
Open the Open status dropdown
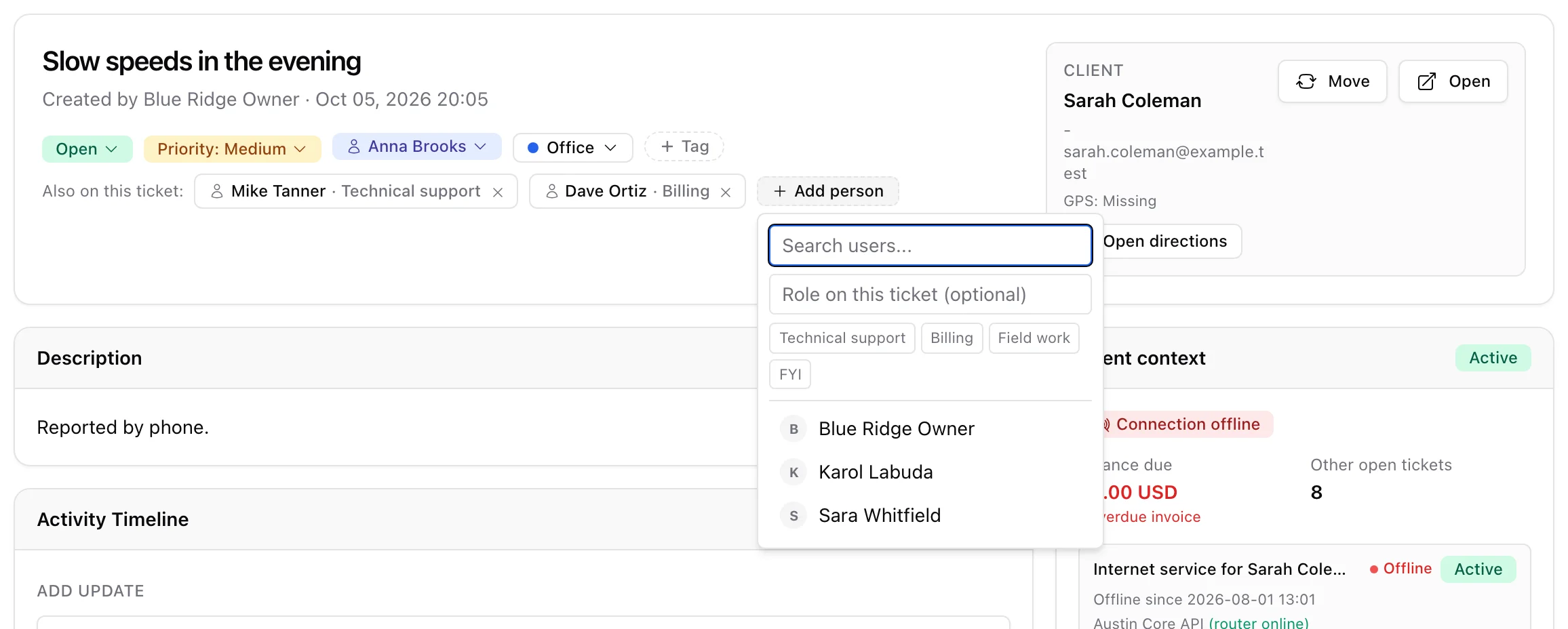click(87, 149)
